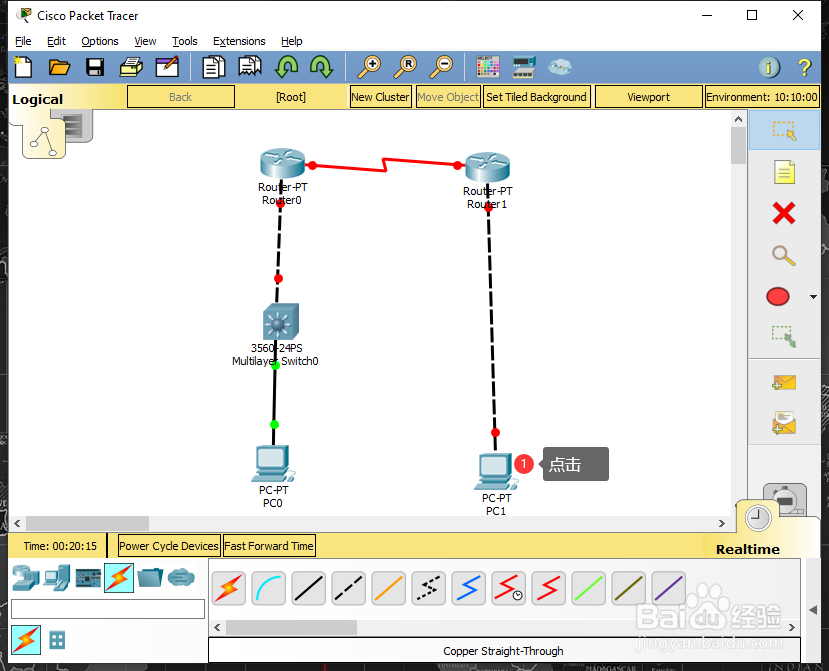Copy selection with the copy icon
829x671 pixels.
click(x=214, y=67)
